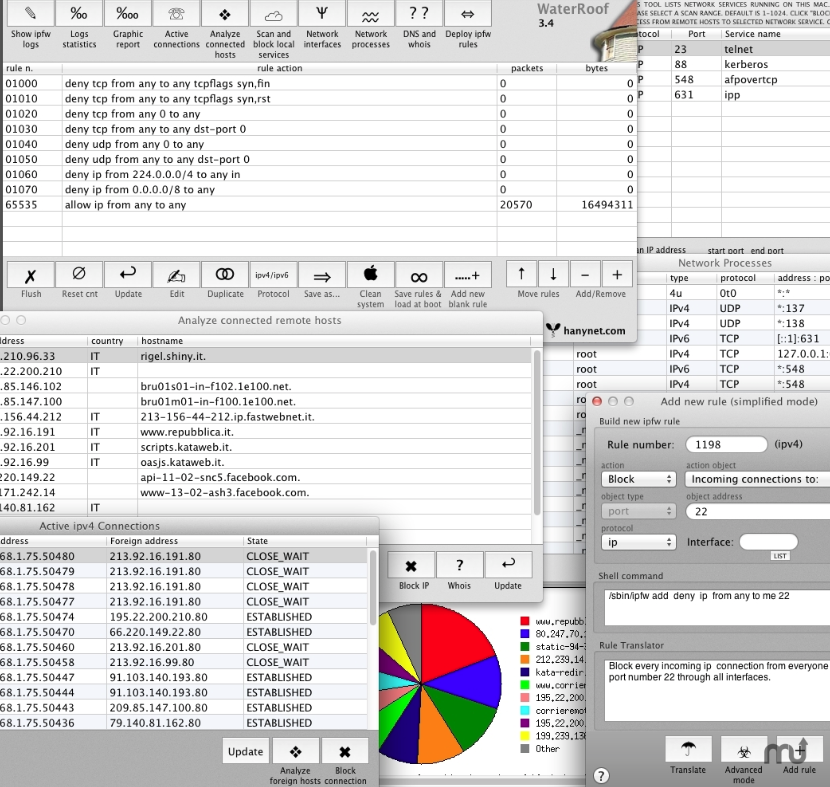Image resolution: width=830 pixels, height=787 pixels.
Task: Click Block IP in Analyze hosts window
Action: pyautogui.click(x=411, y=566)
